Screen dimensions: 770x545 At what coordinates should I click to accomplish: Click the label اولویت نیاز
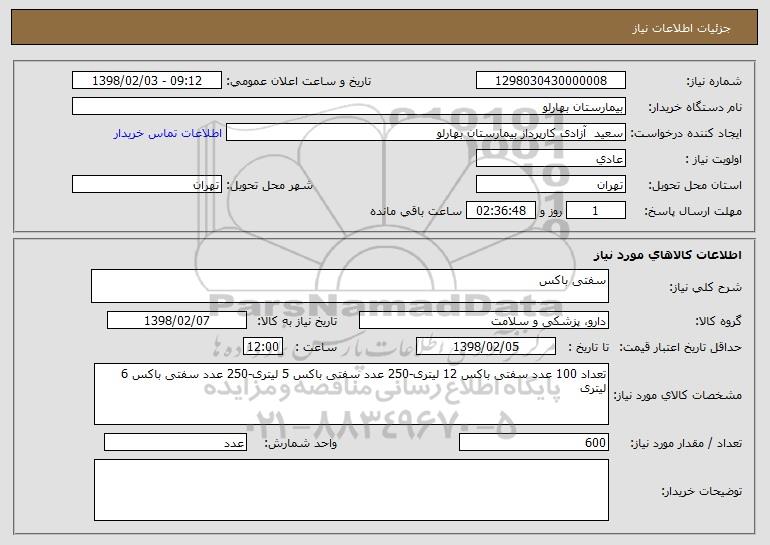(714, 159)
